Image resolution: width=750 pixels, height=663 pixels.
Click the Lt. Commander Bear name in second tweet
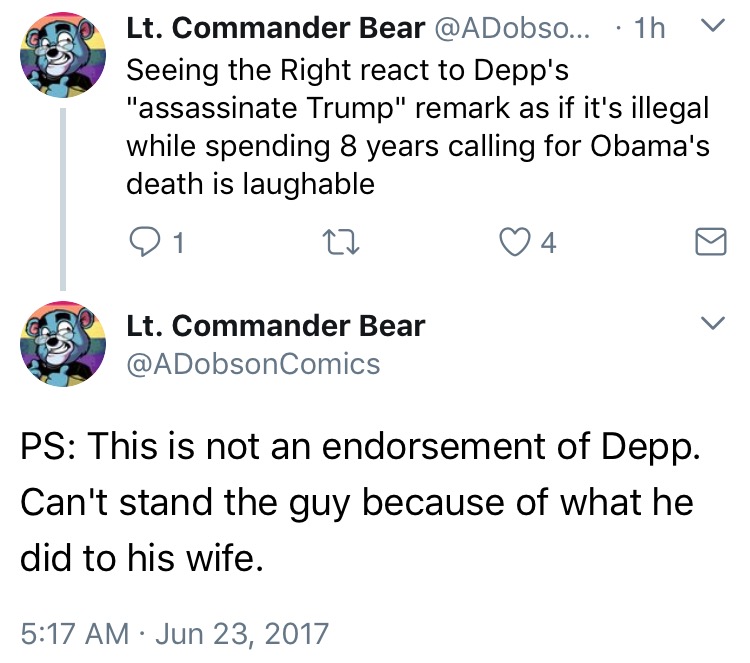(x=276, y=326)
